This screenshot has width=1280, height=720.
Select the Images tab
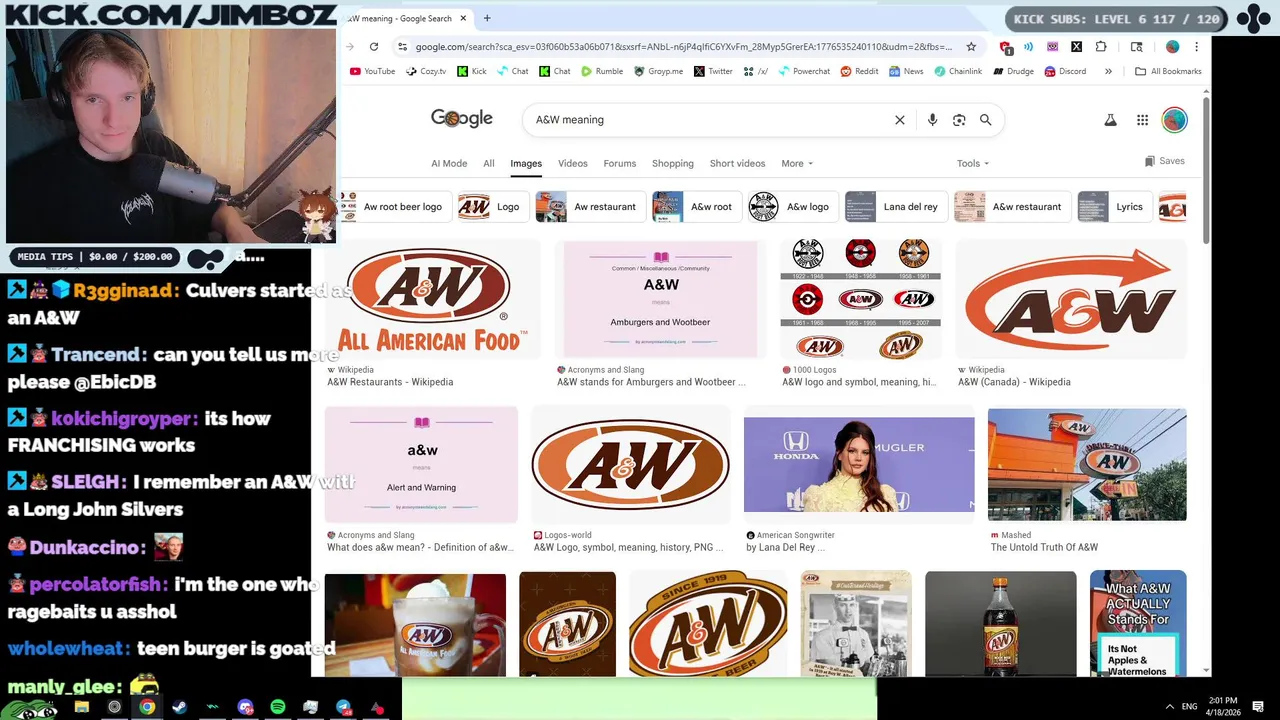click(x=526, y=163)
